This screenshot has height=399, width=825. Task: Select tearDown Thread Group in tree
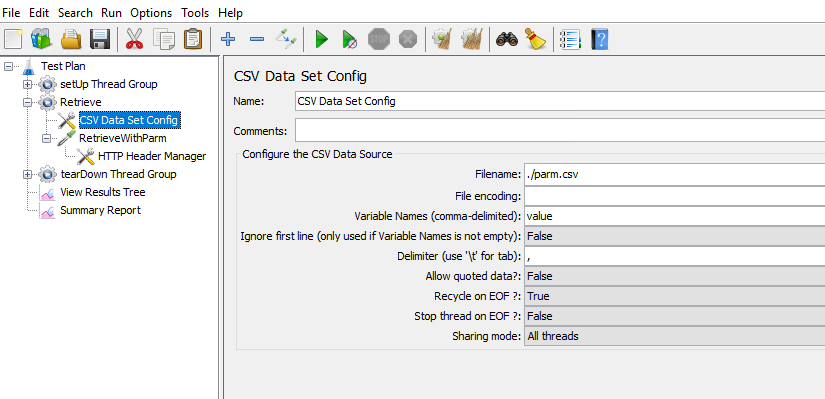(x=118, y=174)
